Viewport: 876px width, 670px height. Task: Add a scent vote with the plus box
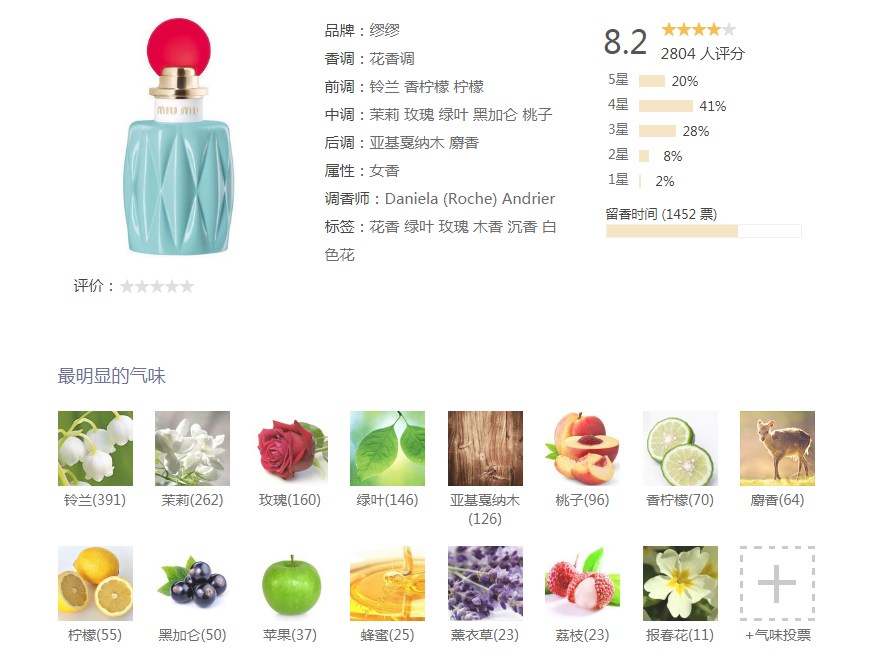[x=777, y=583]
